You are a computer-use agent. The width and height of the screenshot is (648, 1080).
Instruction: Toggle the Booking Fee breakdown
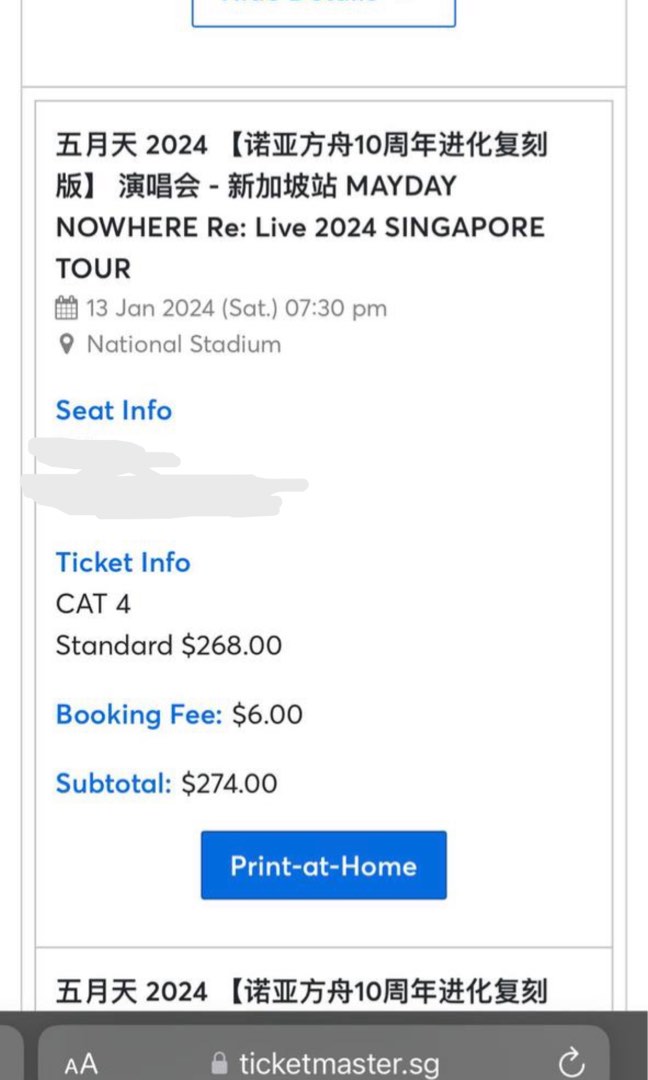tap(138, 715)
